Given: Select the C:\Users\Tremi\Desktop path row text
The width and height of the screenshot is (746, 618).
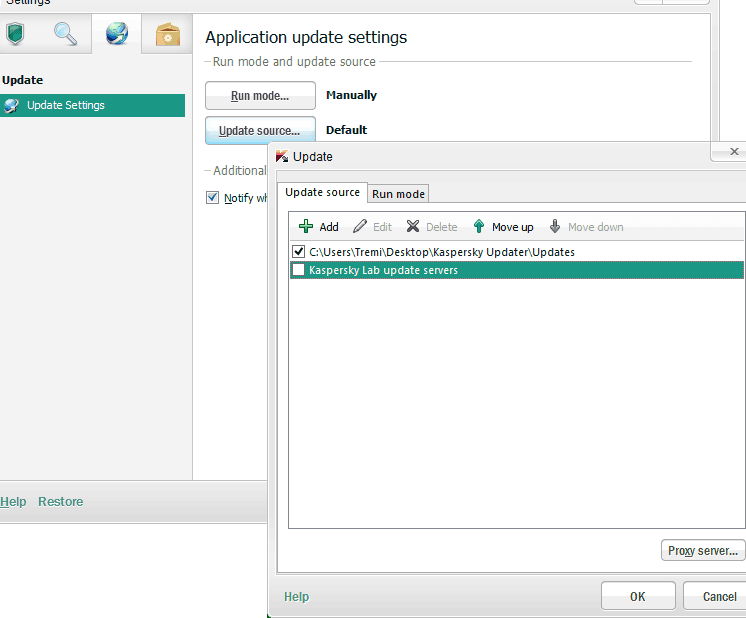Looking at the screenshot, I should click(442, 252).
